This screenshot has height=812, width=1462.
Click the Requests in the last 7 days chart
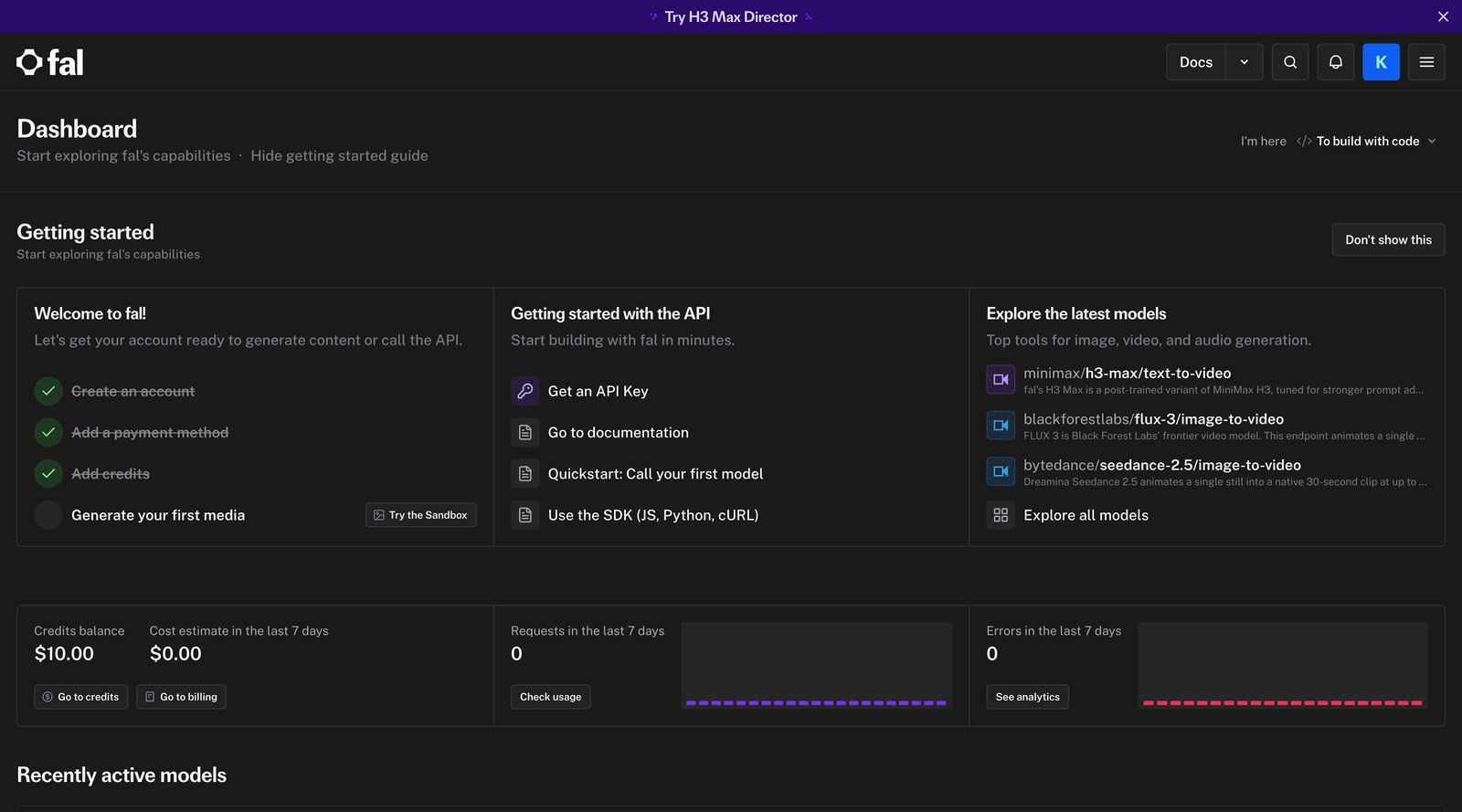click(x=817, y=665)
